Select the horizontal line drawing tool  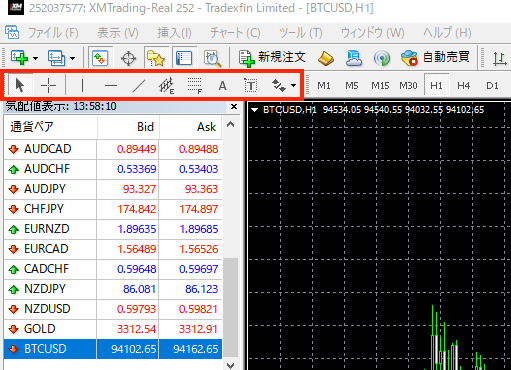(111, 86)
